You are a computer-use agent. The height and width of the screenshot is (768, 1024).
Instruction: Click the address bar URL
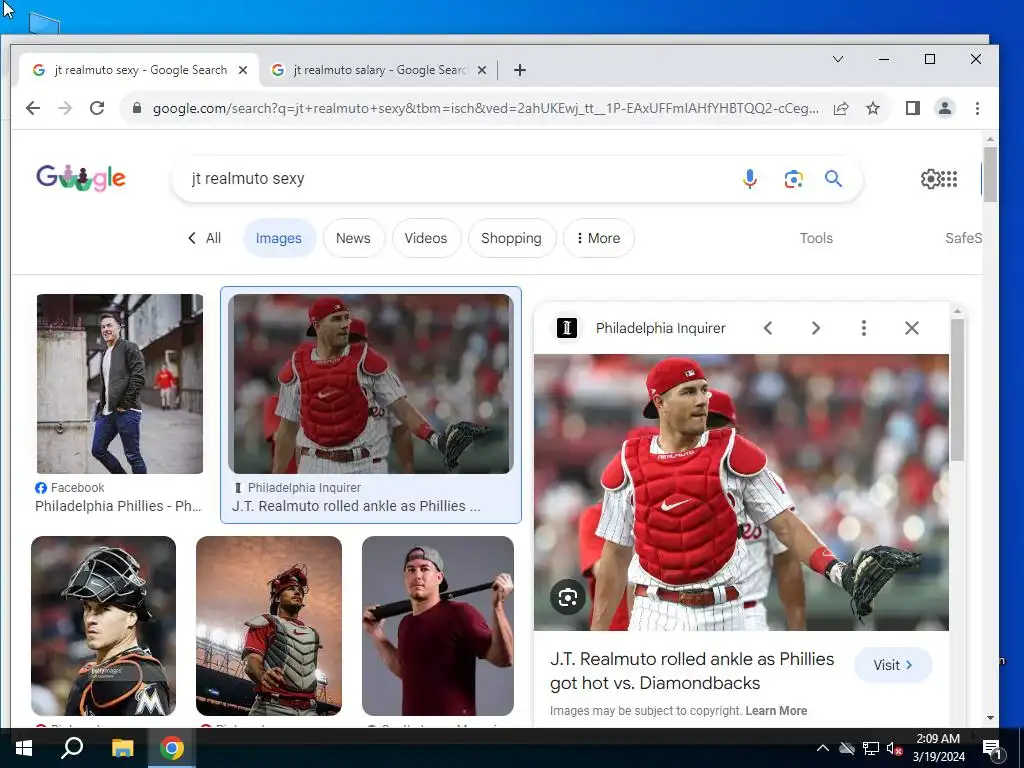coord(485,108)
